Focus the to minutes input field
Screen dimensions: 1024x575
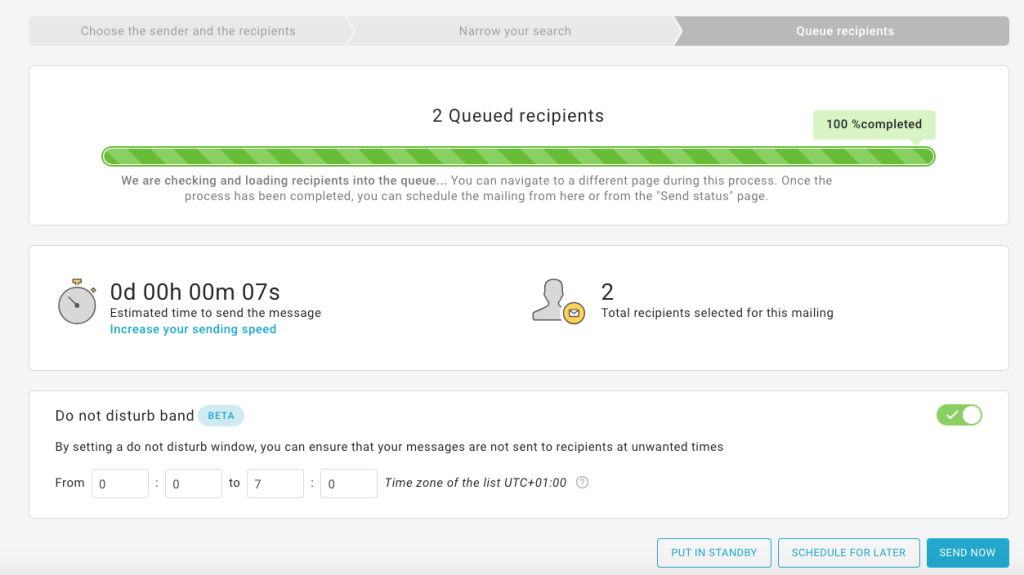(349, 484)
